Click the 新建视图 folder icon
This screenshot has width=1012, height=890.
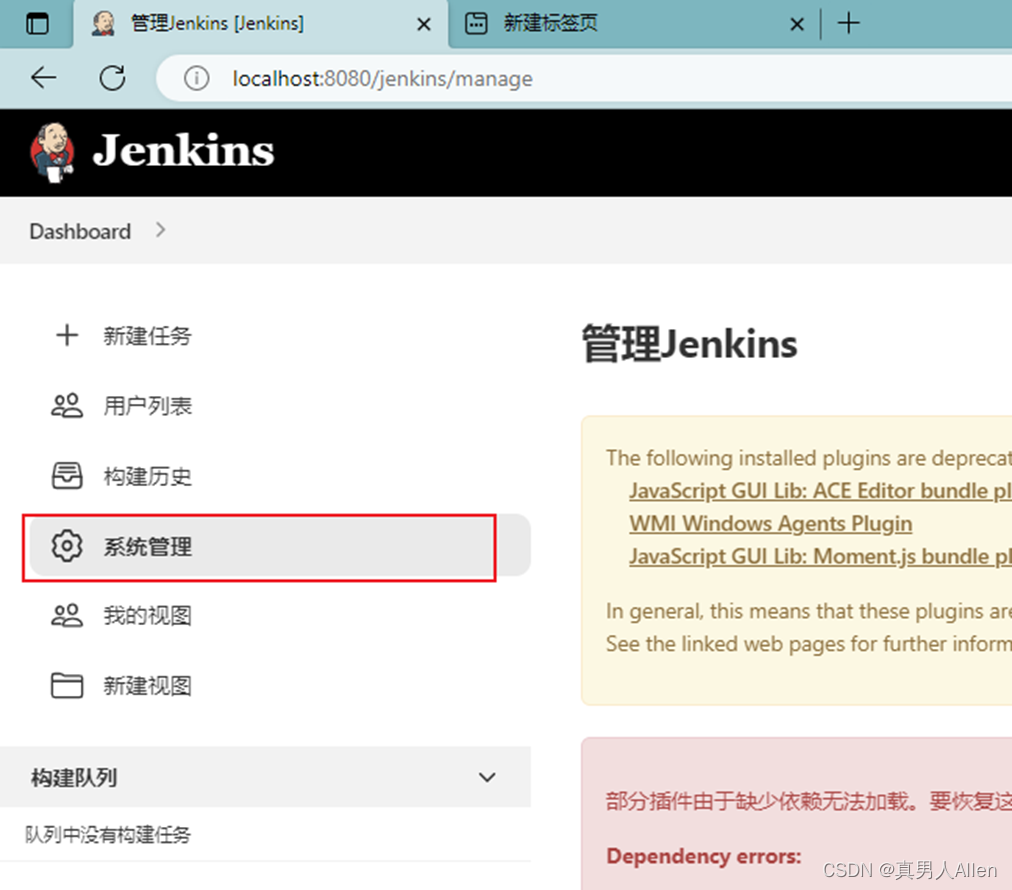pyautogui.click(x=67, y=686)
